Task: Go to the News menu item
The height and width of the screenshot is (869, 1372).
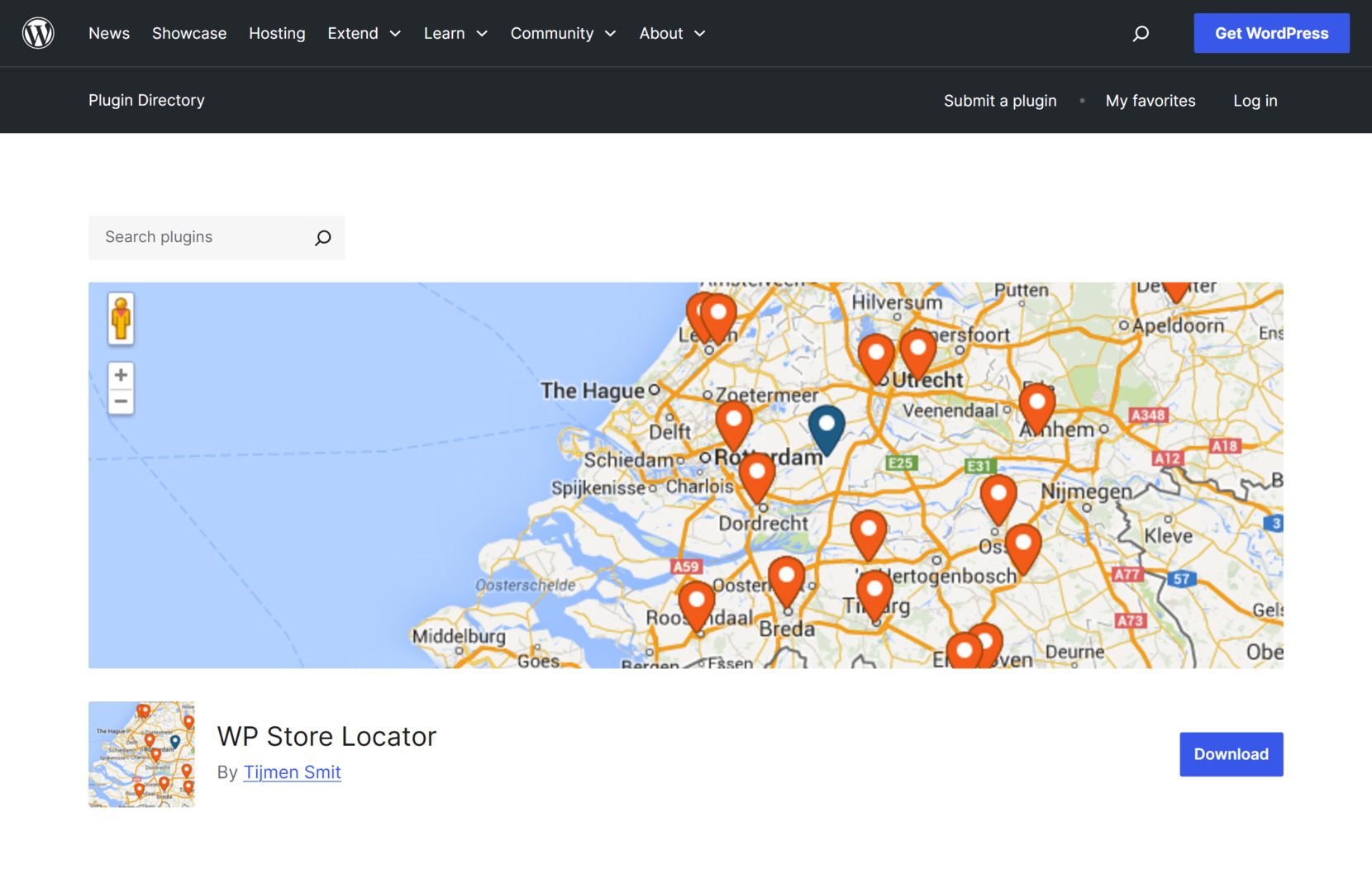Action: 109,33
